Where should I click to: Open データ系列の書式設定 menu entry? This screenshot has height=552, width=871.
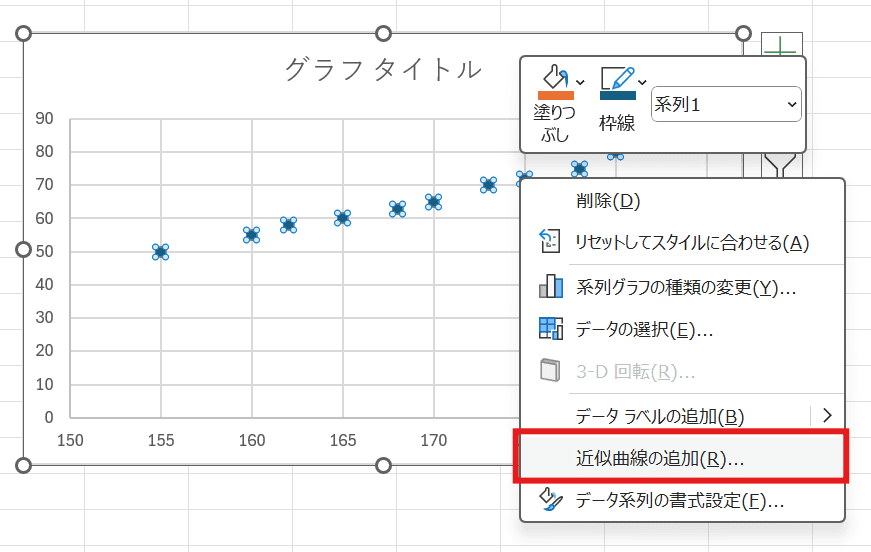coord(679,501)
